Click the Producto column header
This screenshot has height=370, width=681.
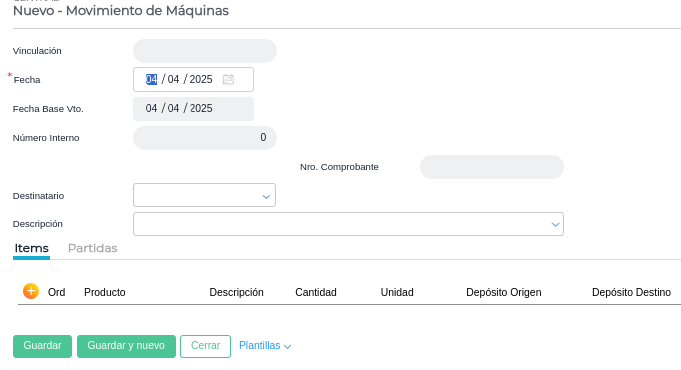[105, 292]
